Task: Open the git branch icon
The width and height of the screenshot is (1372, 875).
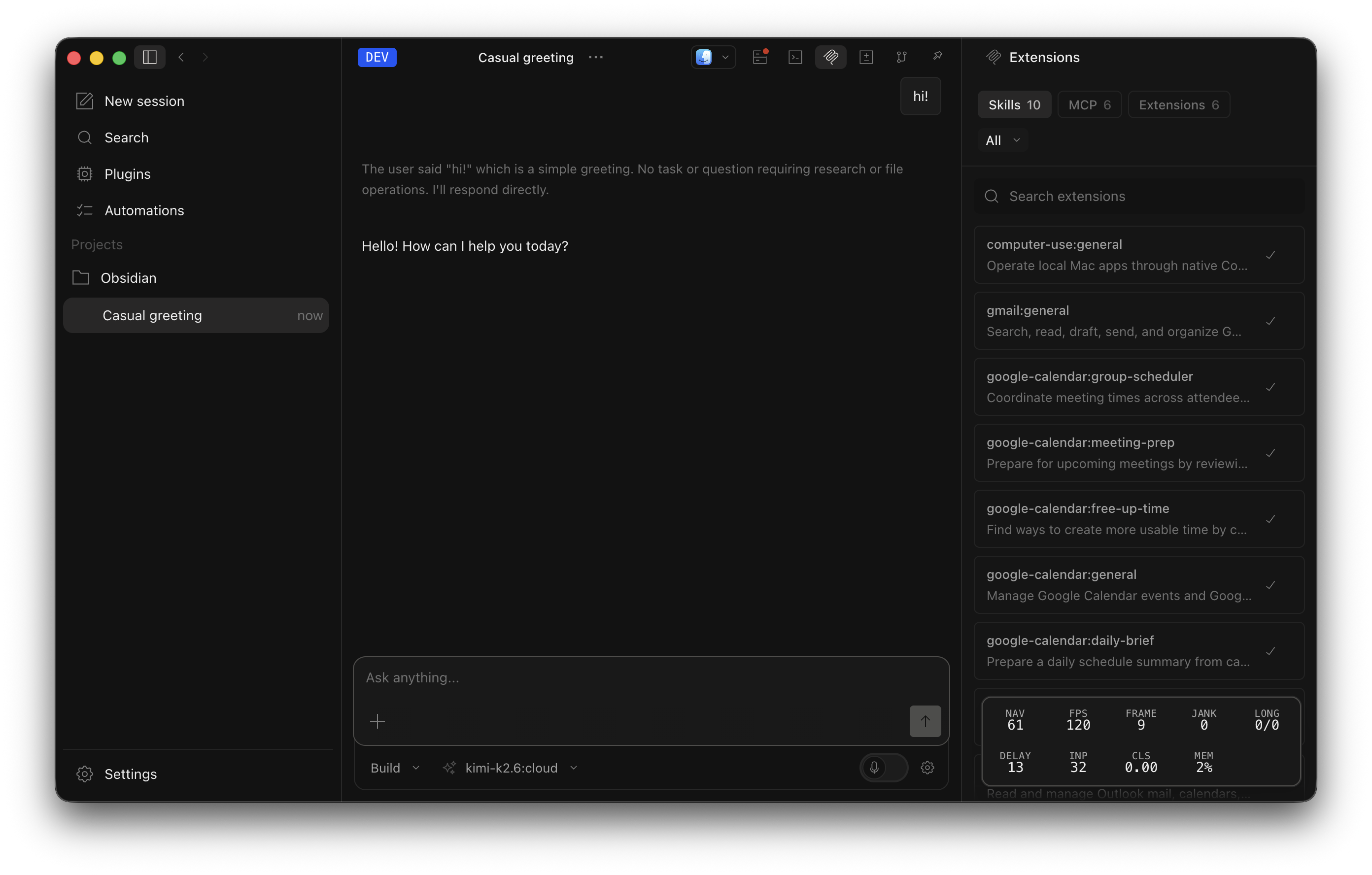Action: [x=901, y=57]
